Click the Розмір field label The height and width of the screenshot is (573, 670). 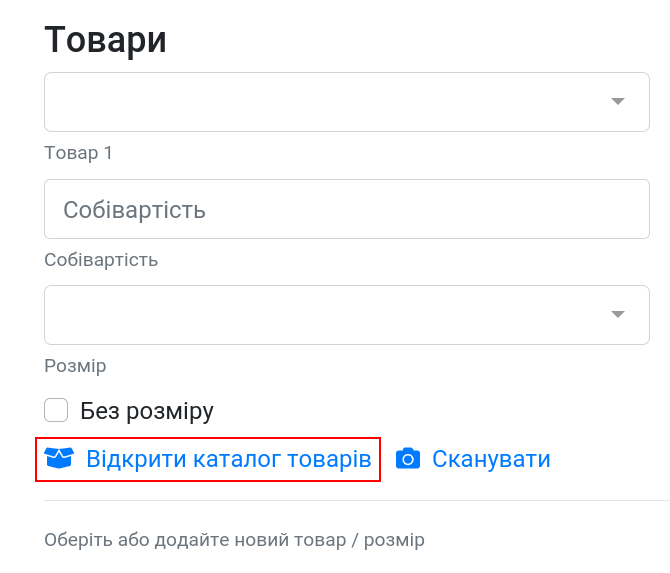pyautogui.click(x=75, y=366)
